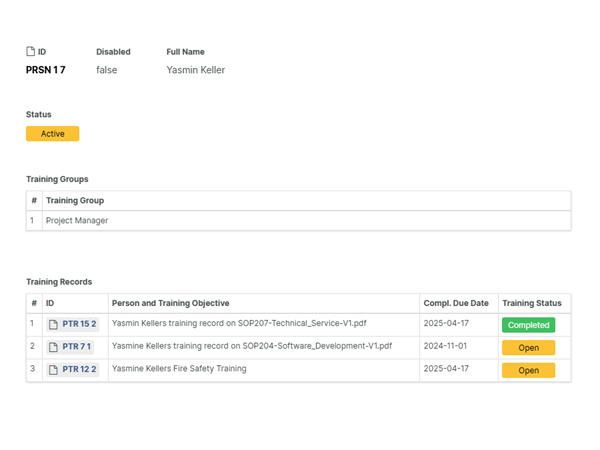Screen dimensions: 600x450
Task: Click the Open badge for Fire Safety Training
Action: [x=528, y=370]
